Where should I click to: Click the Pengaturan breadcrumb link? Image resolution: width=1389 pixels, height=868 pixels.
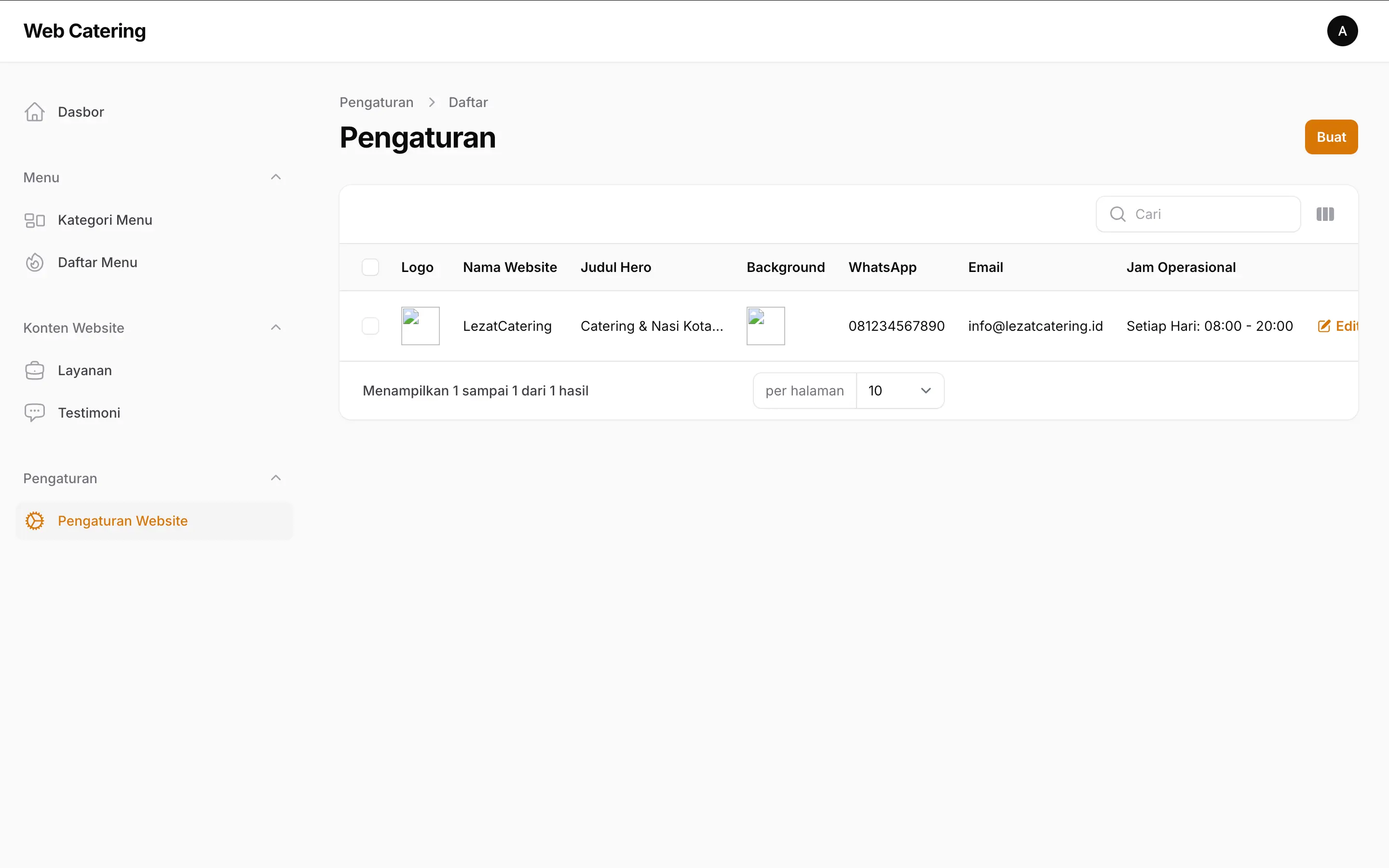pos(377,102)
